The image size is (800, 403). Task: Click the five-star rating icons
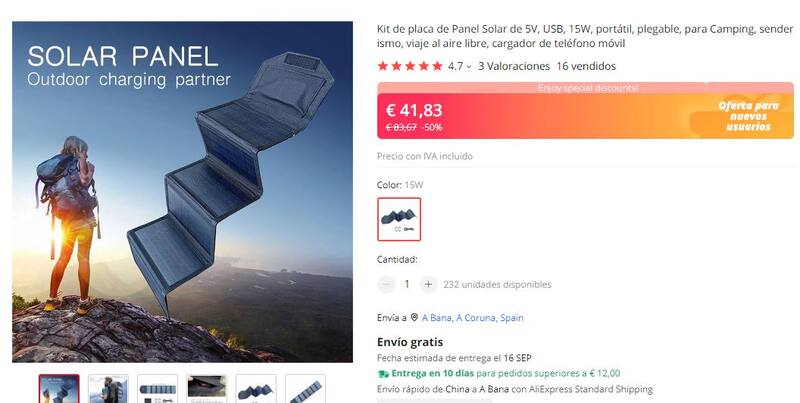pos(410,66)
